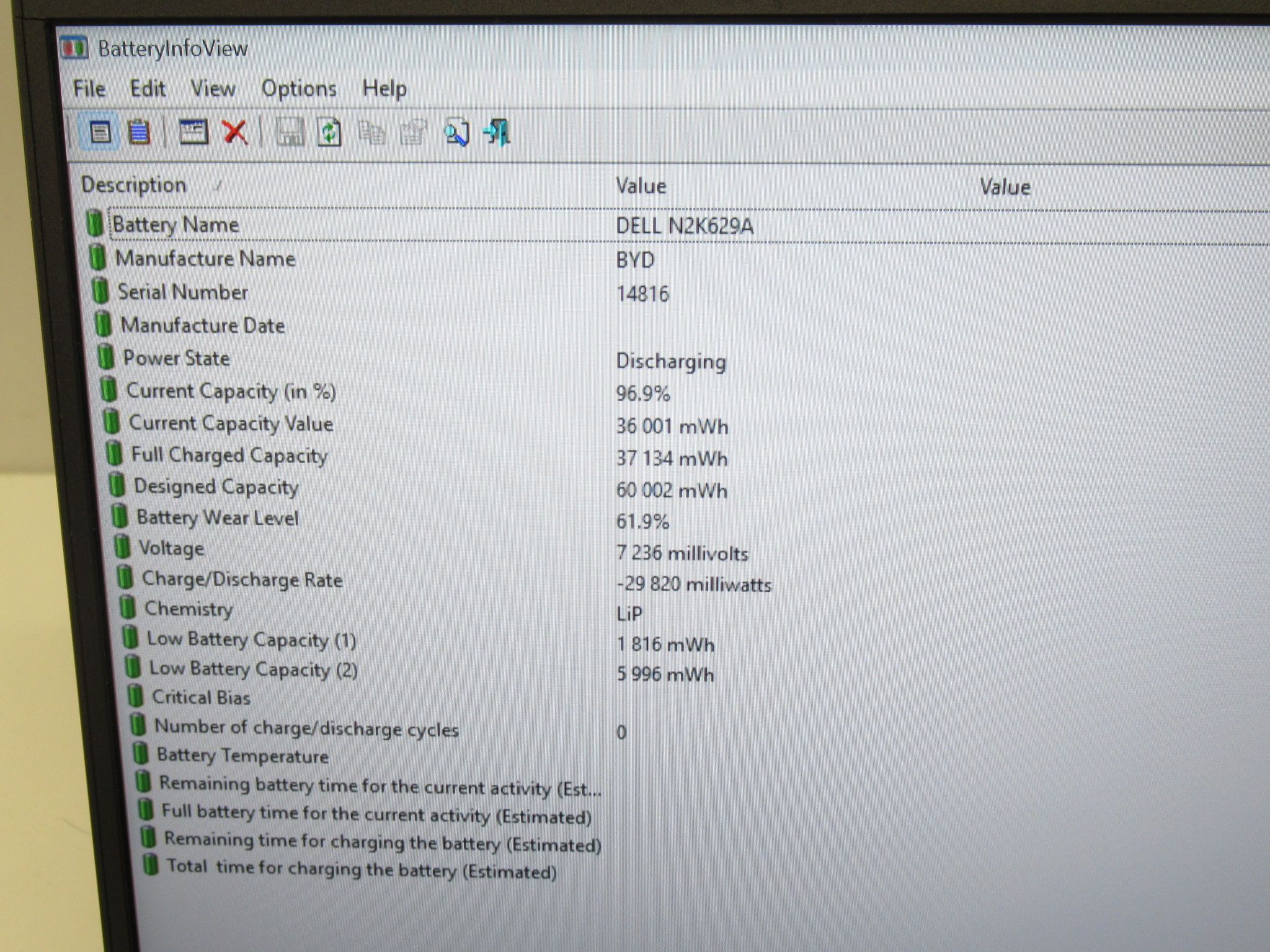Switch to the Show Battery Log toolbar icon

(139, 132)
